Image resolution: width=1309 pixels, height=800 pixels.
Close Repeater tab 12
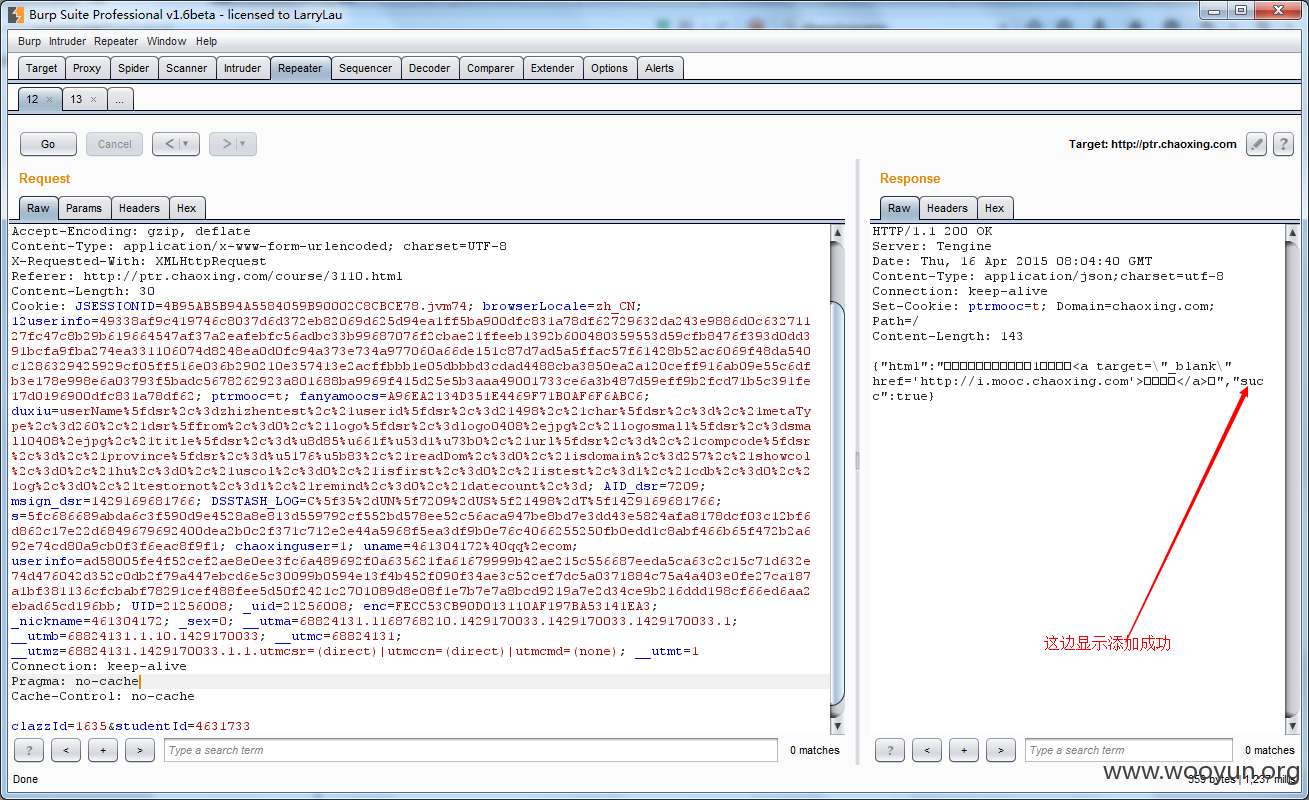point(49,99)
